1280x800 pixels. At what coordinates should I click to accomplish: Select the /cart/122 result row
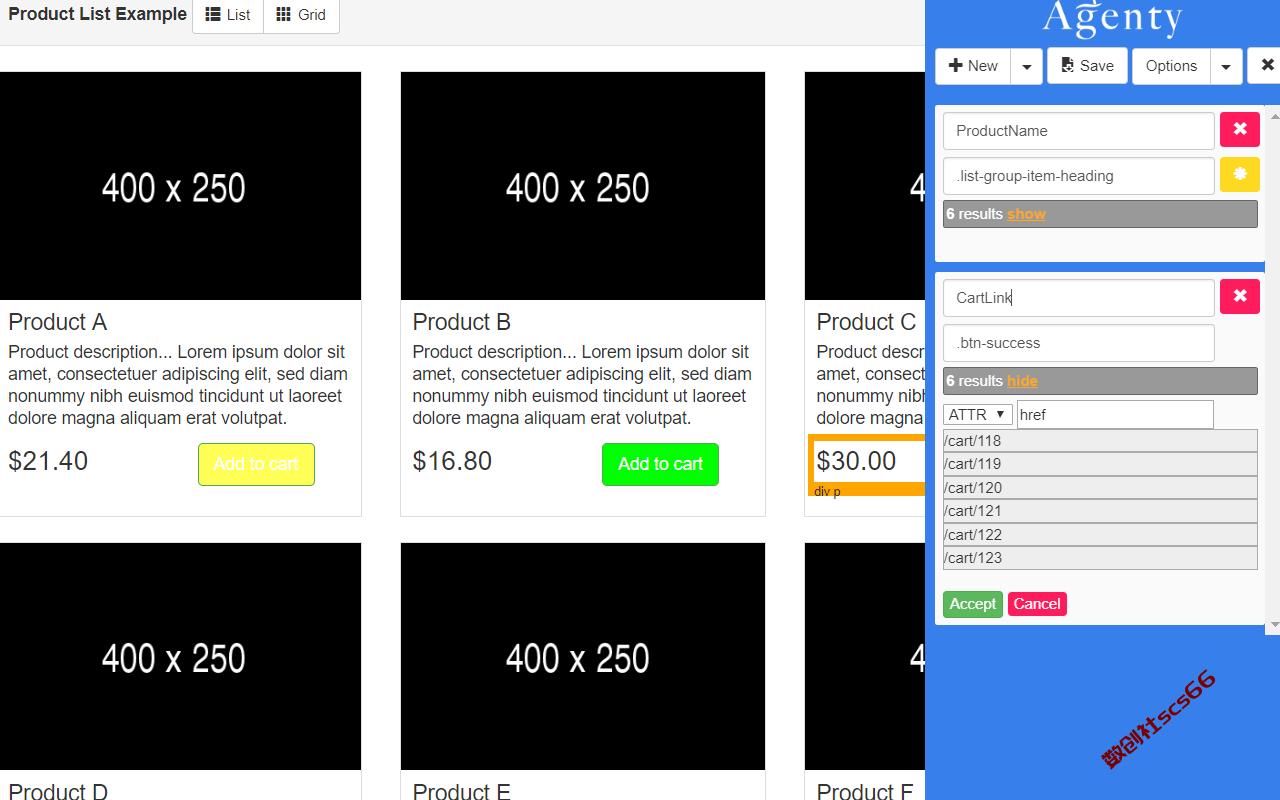(x=1100, y=535)
